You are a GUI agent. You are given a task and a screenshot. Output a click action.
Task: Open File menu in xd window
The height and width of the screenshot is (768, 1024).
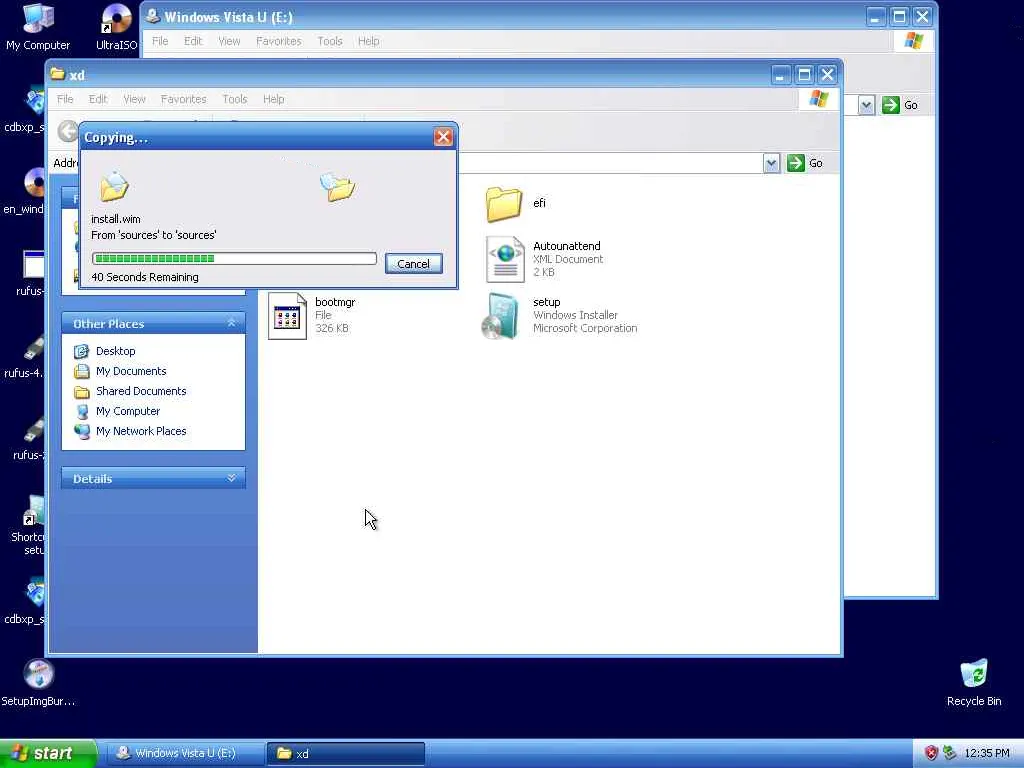click(x=65, y=99)
